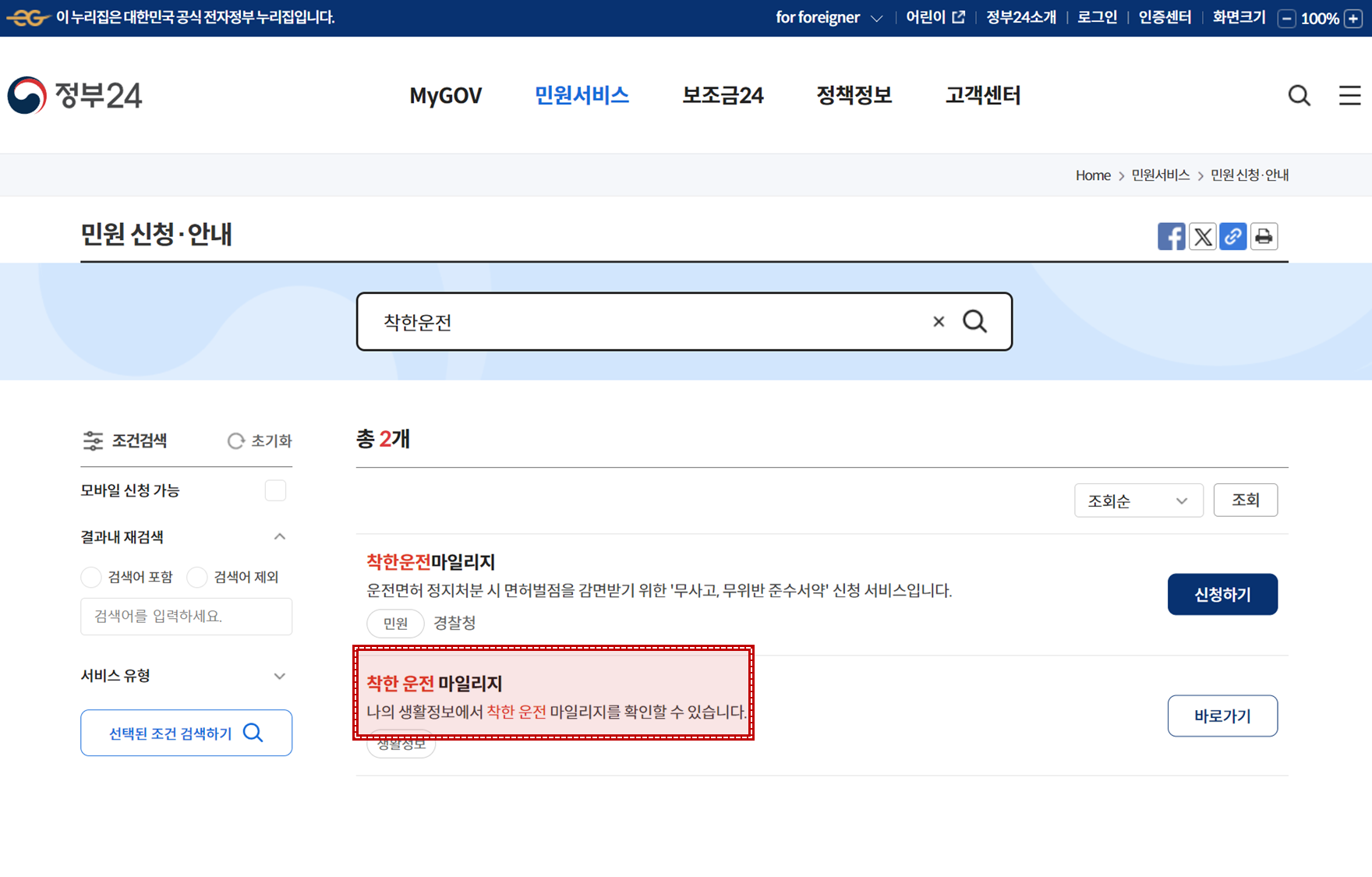Viewport: 1372px width, 877px height.
Task: Open the 고객센터 menu
Action: (982, 95)
